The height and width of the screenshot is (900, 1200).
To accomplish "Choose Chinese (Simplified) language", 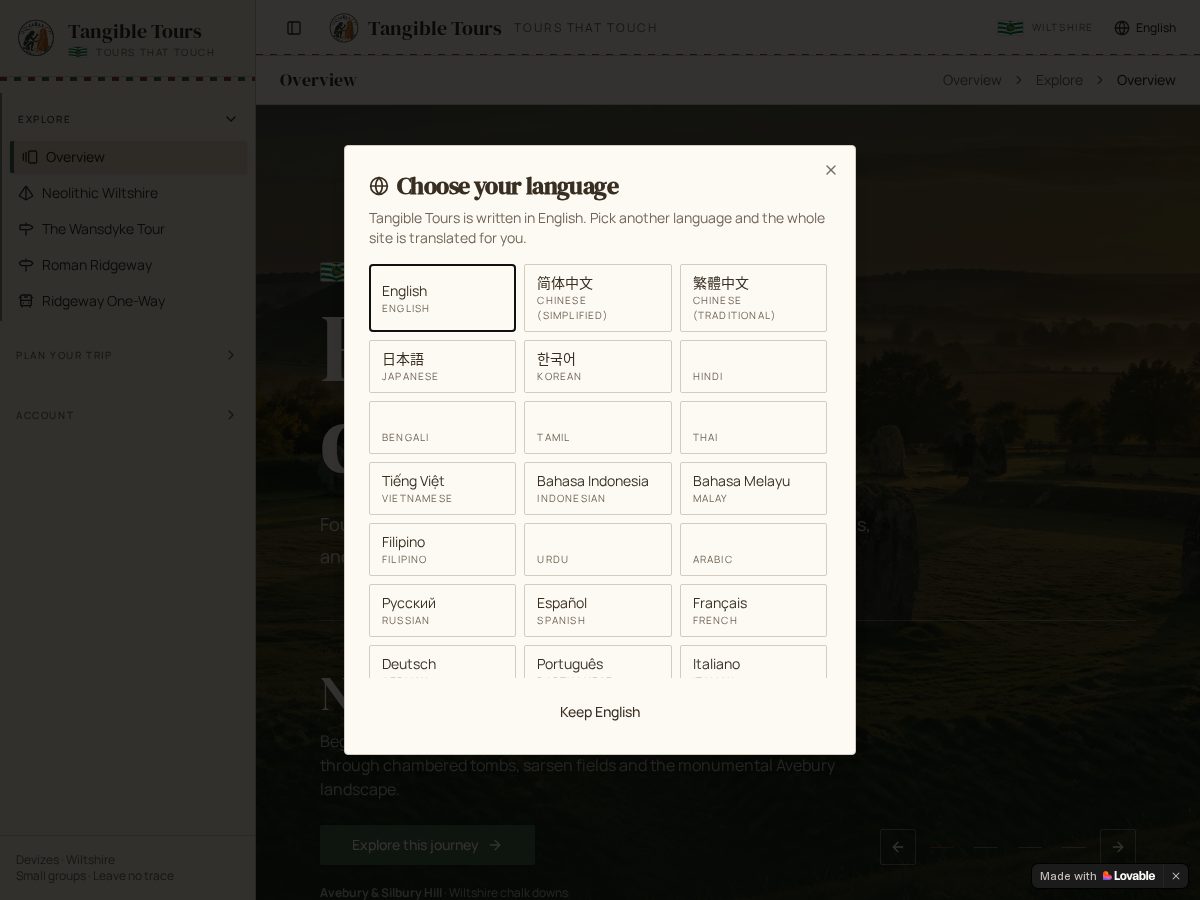I will [x=598, y=298].
